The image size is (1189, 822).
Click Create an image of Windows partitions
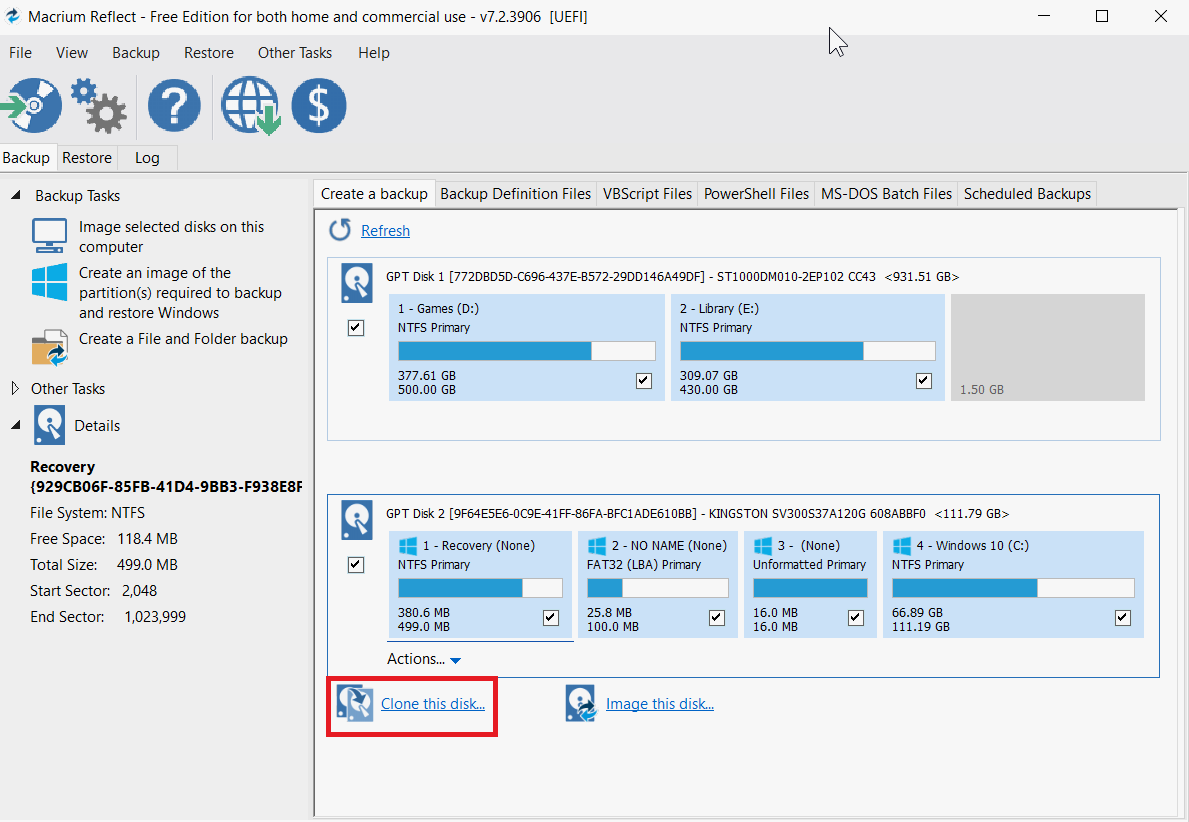[180, 293]
